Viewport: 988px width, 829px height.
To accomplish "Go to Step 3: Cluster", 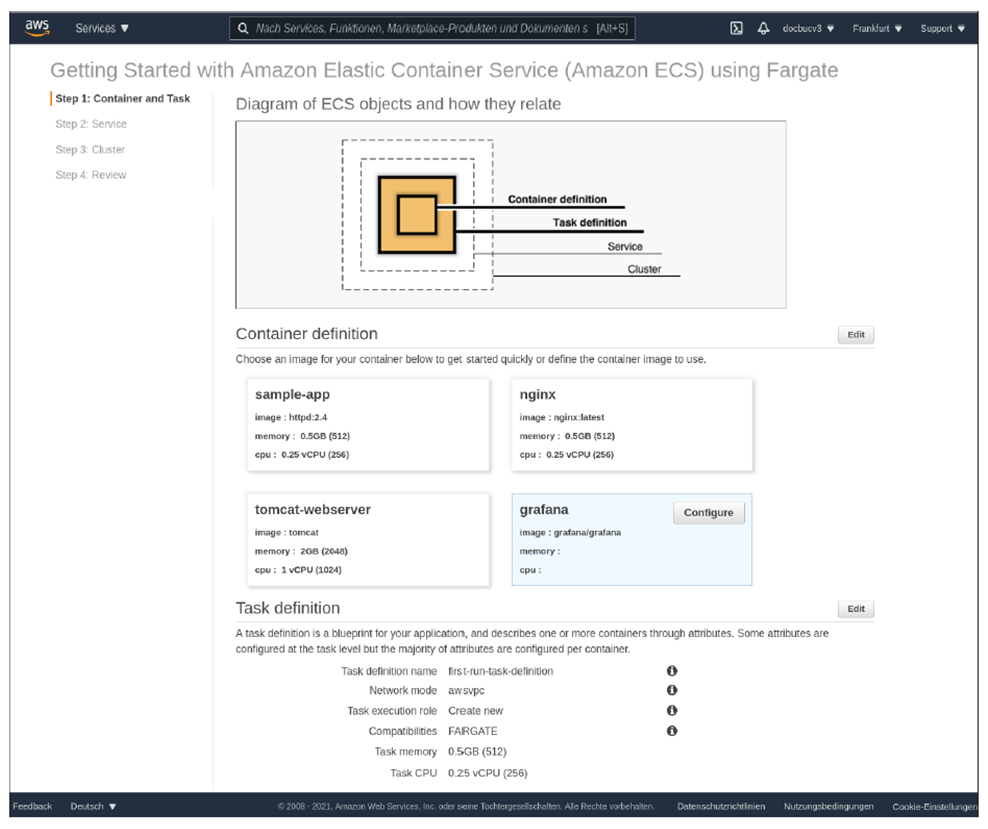I will pos(90,150).
